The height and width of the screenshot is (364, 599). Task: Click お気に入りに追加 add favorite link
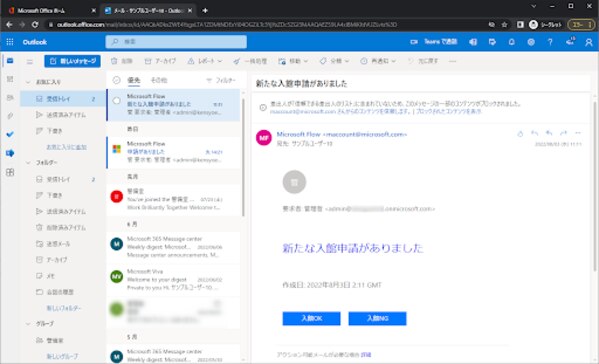(66, 147)
